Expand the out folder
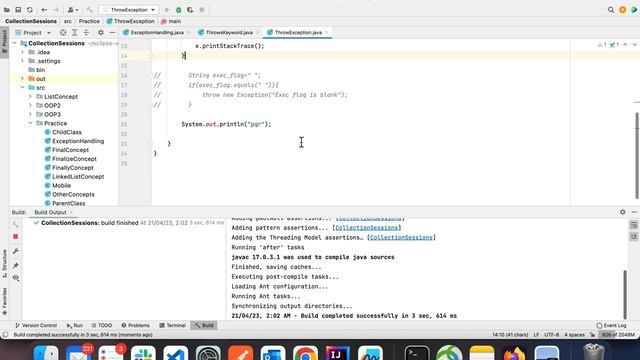This screenshot has height=360, width=640. tap(22, 79)
